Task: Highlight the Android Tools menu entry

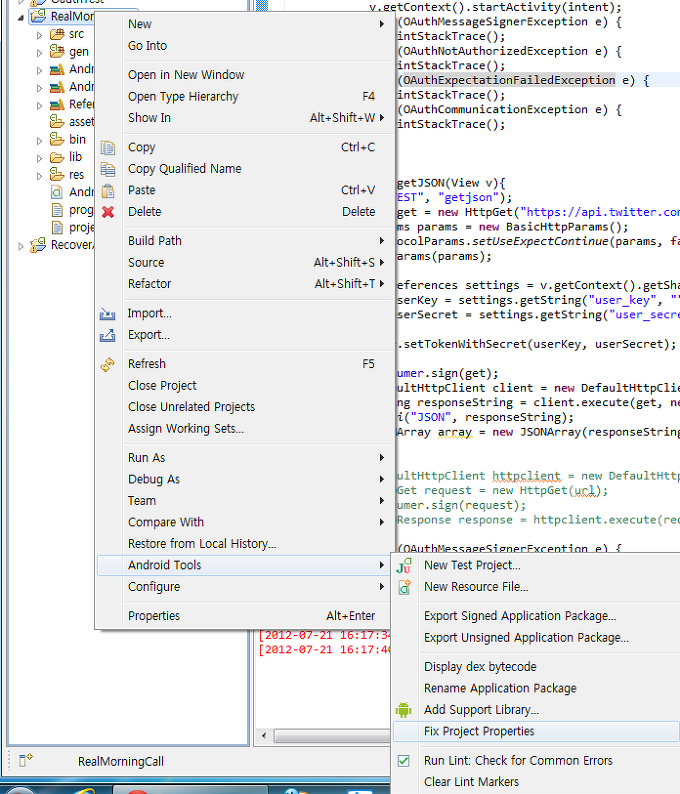Action: pos(246,565)
